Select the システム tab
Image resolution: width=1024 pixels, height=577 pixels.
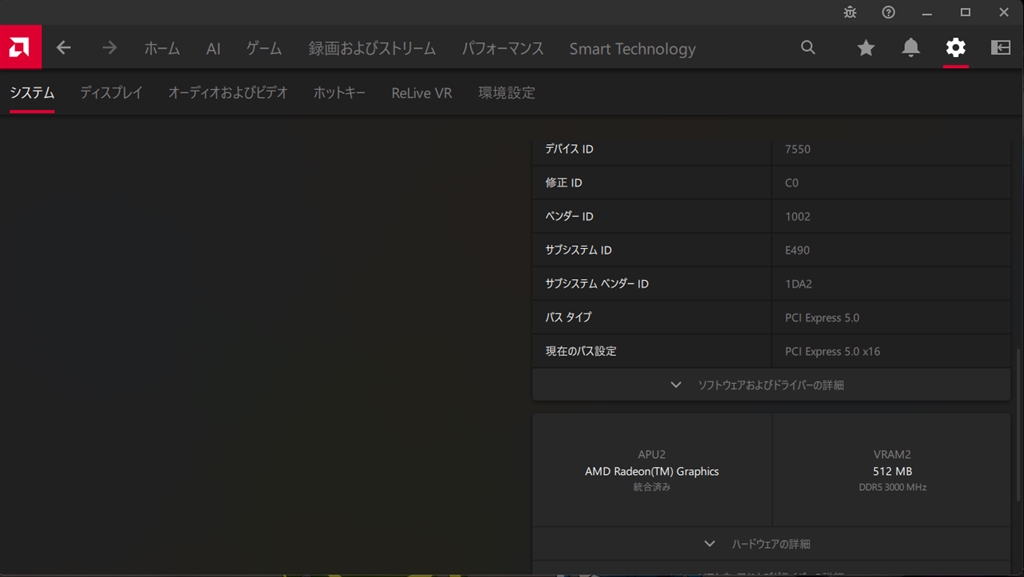32,93
